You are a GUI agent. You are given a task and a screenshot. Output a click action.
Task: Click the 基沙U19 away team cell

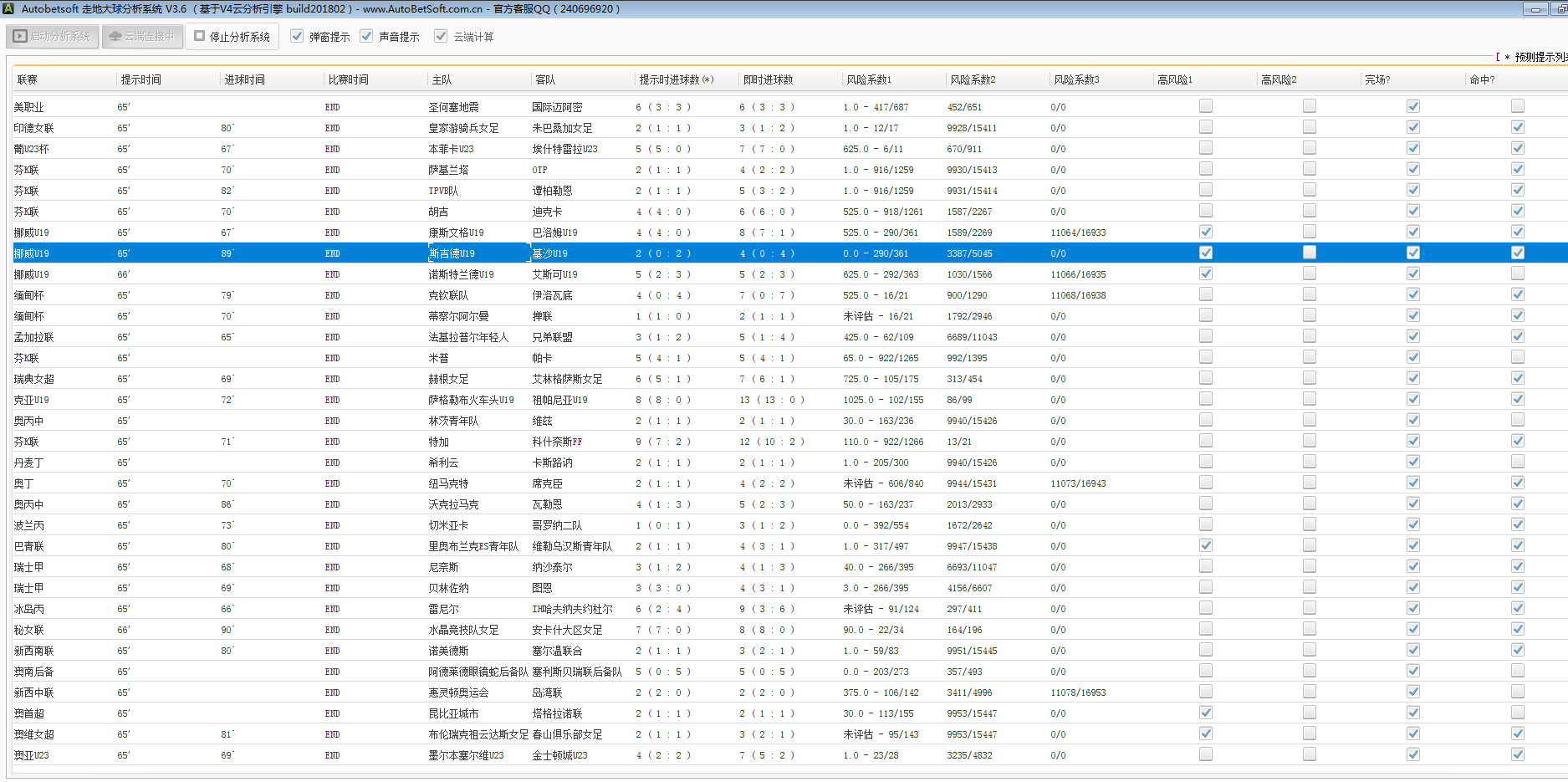click(550, 253)
